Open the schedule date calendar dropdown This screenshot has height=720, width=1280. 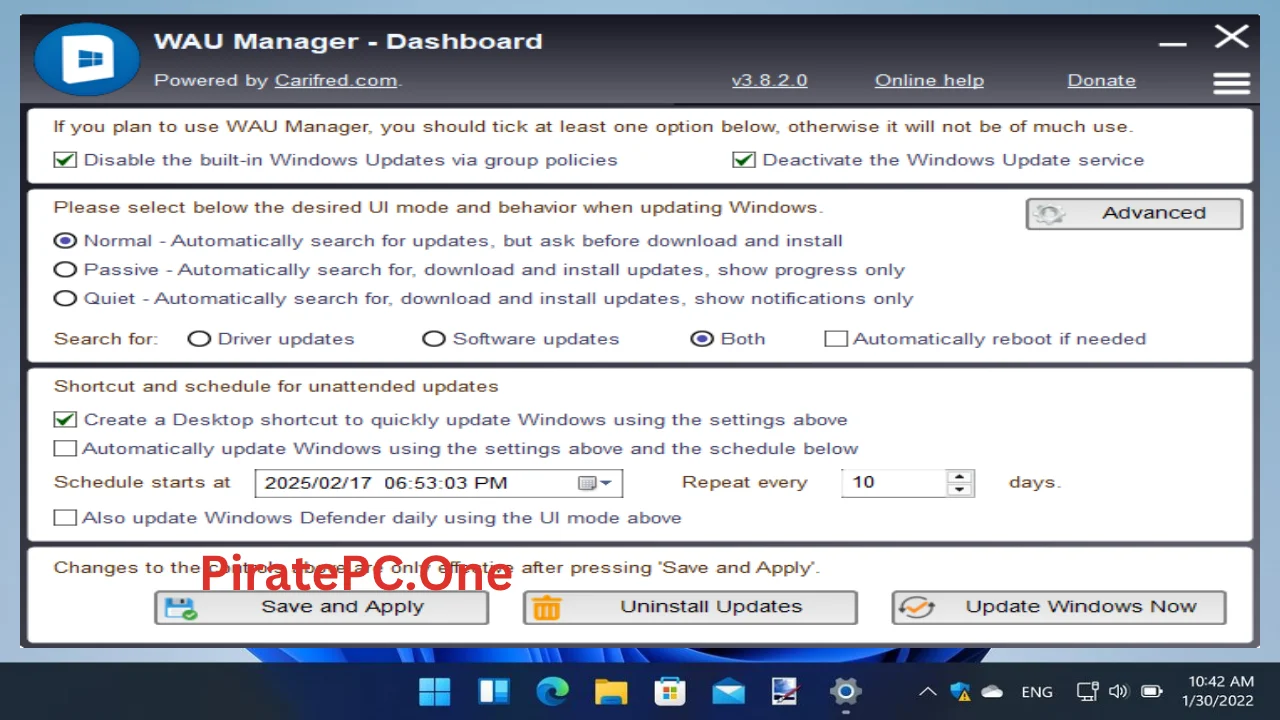[x=595, y=483]
